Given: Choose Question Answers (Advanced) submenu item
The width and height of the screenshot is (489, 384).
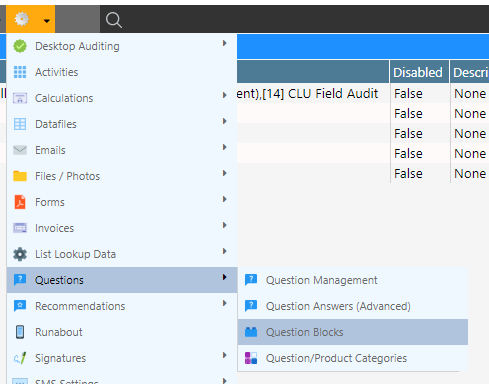Looking at the screenshot, I should click(353, 306).
